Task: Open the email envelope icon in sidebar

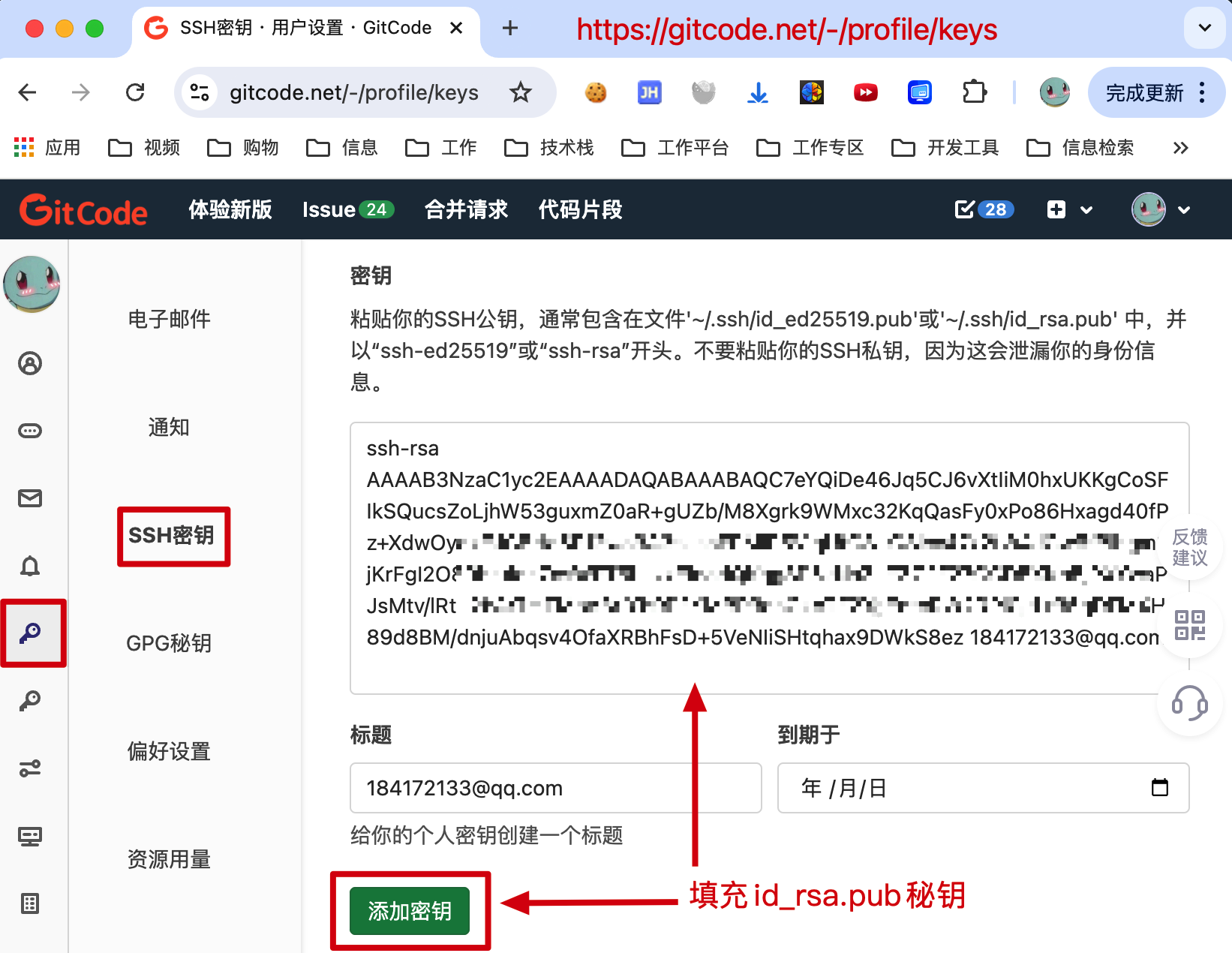Action: 30,498
